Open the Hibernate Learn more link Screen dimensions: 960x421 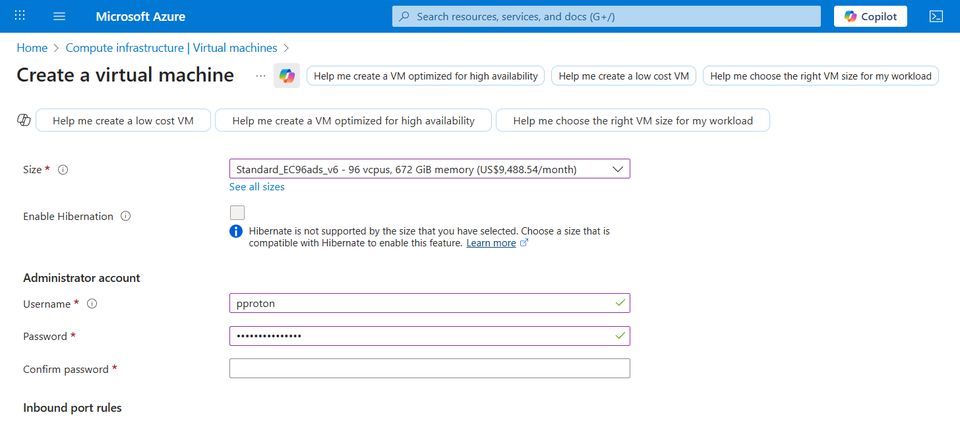pos(491,243)
